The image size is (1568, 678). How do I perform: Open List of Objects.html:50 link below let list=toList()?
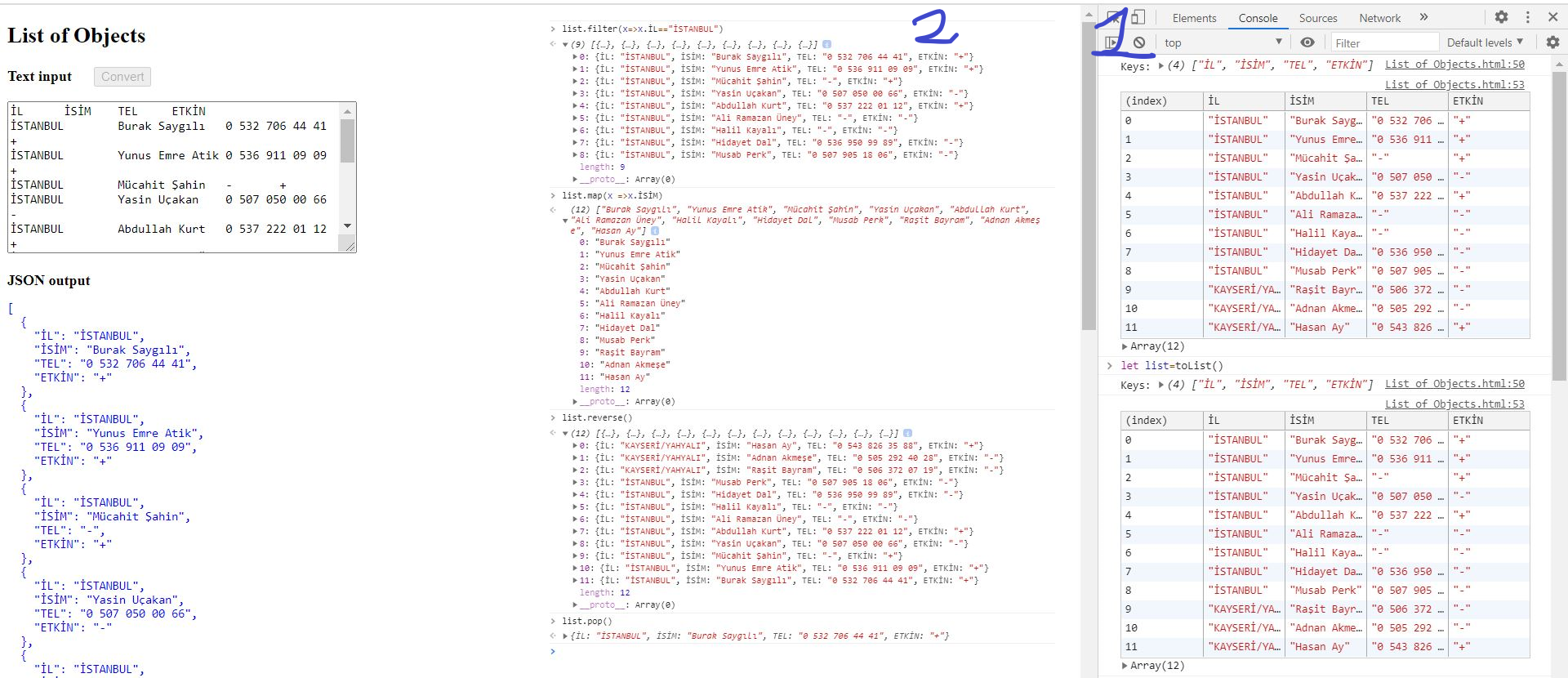(x=1454, y=384)
